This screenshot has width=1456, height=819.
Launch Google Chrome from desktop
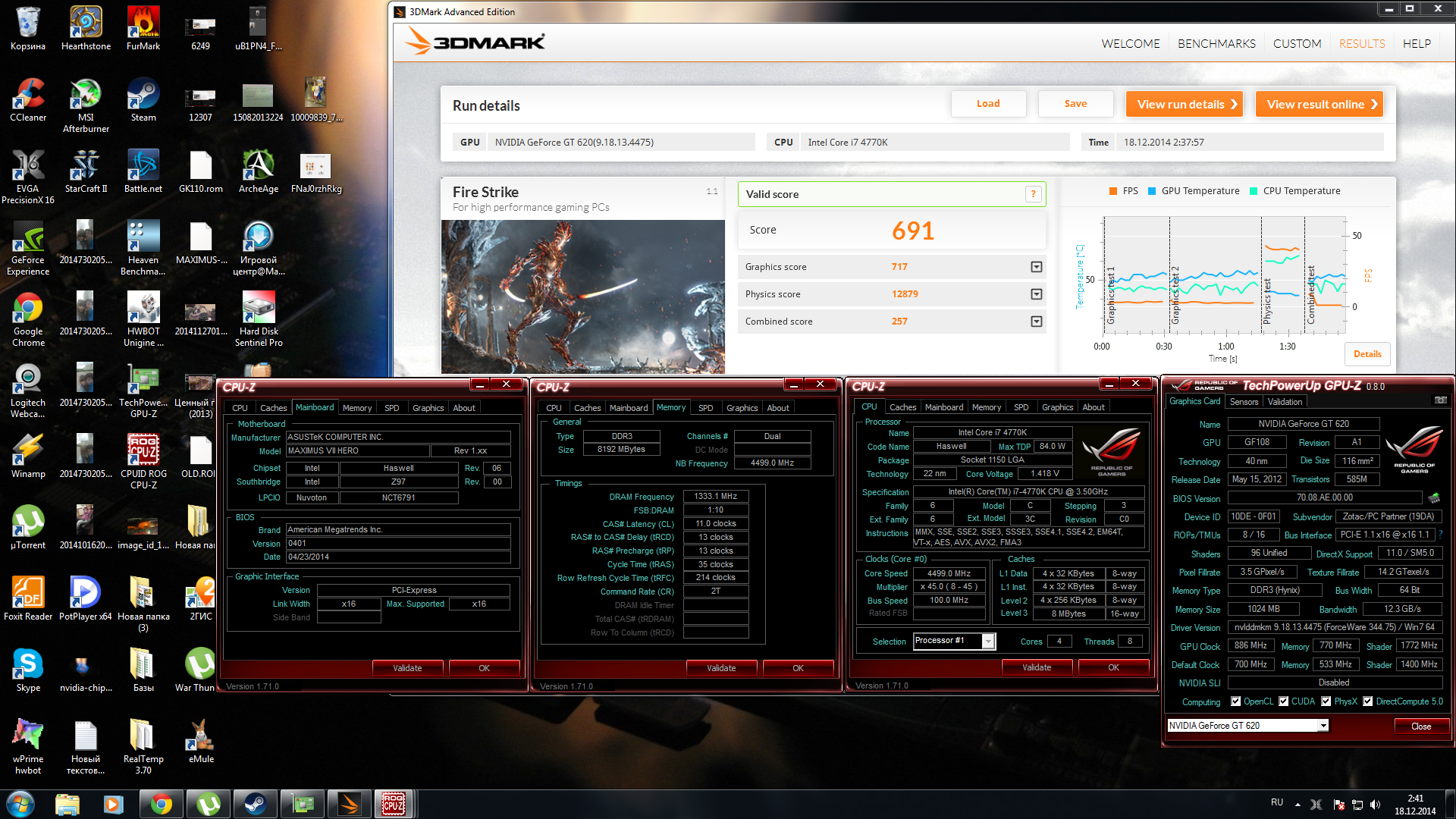tap(28, 319)
